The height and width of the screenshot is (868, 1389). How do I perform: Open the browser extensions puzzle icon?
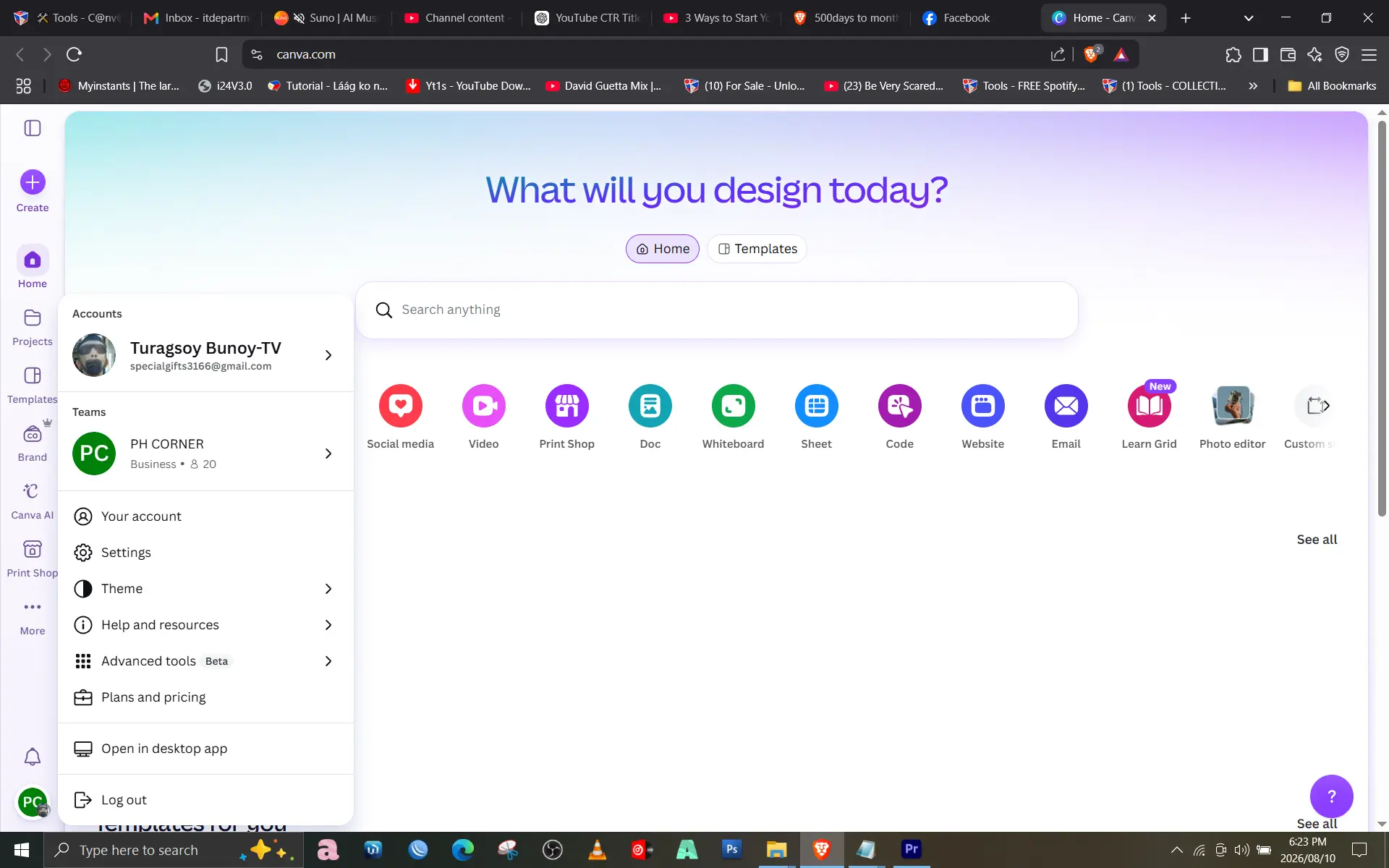pyautogui.click(x=1233, y=54)
